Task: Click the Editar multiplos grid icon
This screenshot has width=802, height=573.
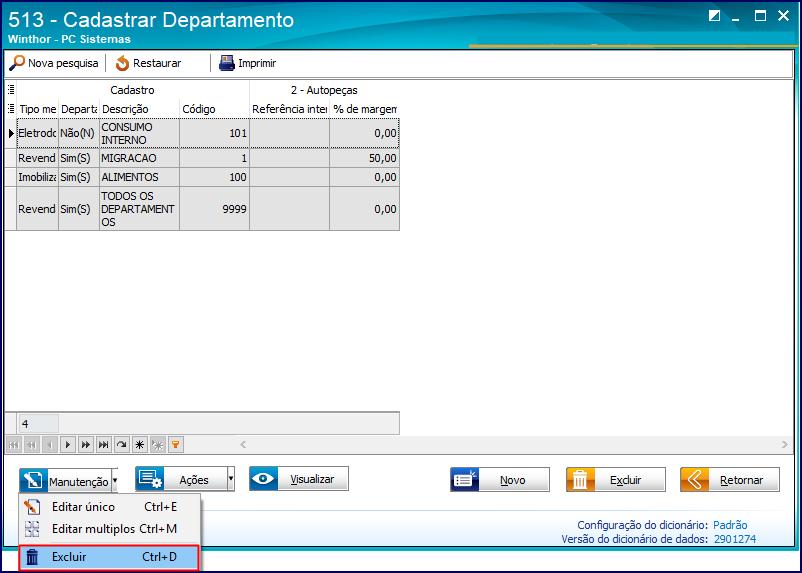Action: click(x=32, y=528)
